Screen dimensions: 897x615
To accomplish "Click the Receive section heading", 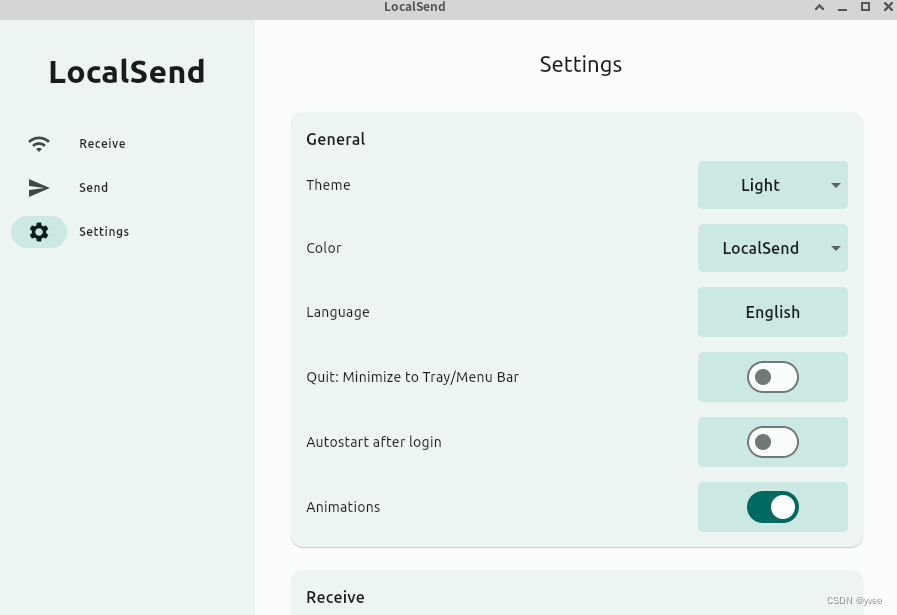I will point(335,597).
